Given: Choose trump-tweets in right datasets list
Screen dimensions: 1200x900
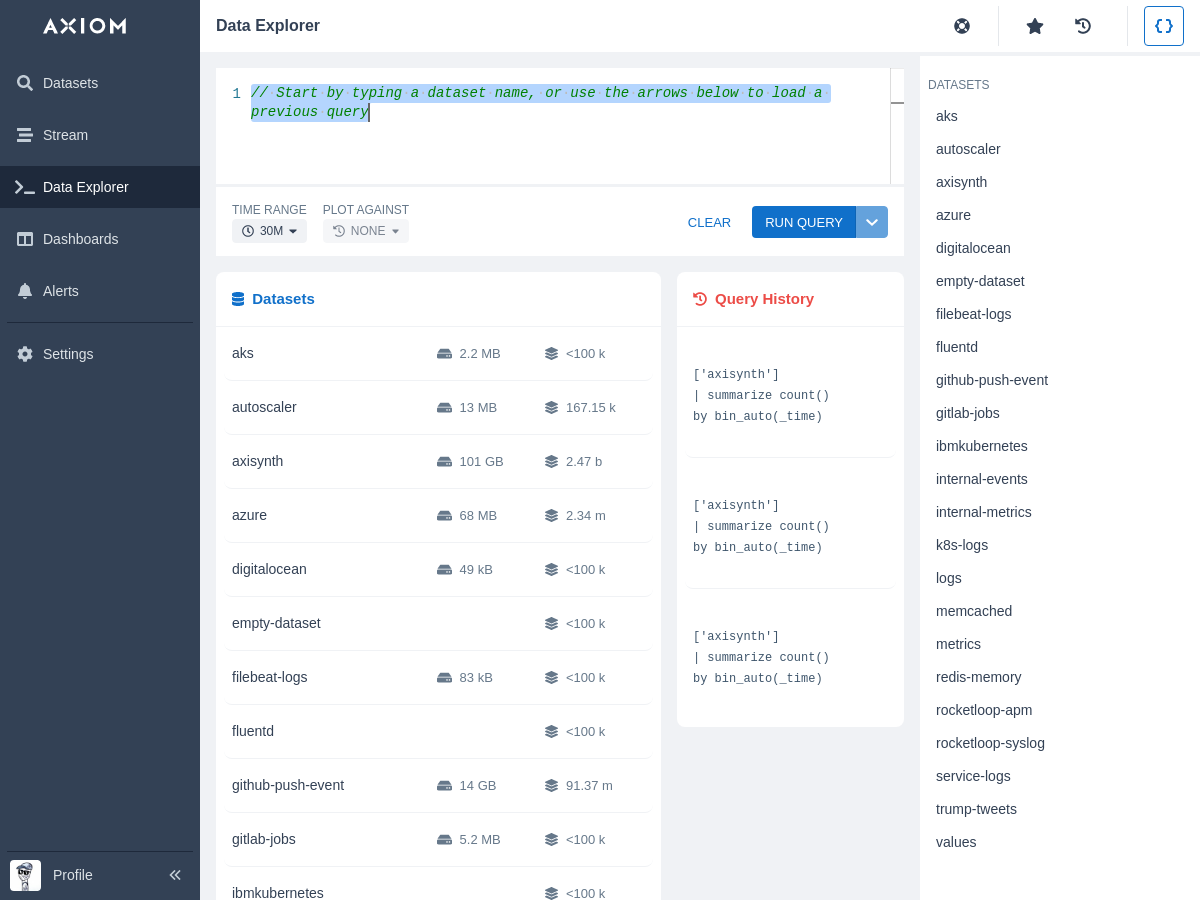Looking at the screenshot, I should click(x=976, y=809).
